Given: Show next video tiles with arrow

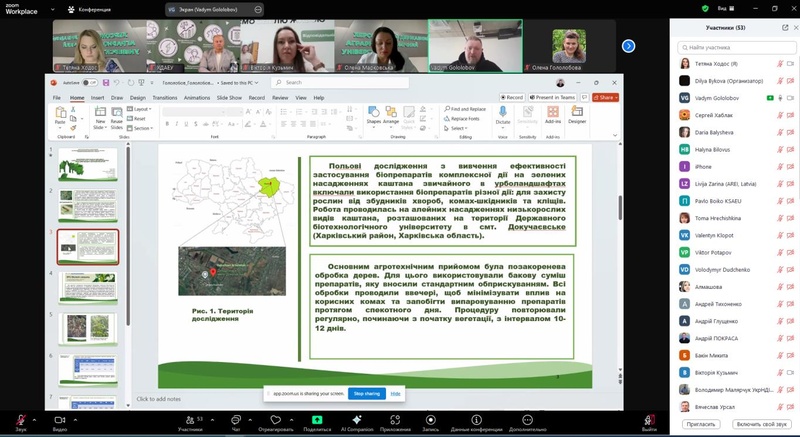Looking at the screenshot, I should tap(628, 46).
